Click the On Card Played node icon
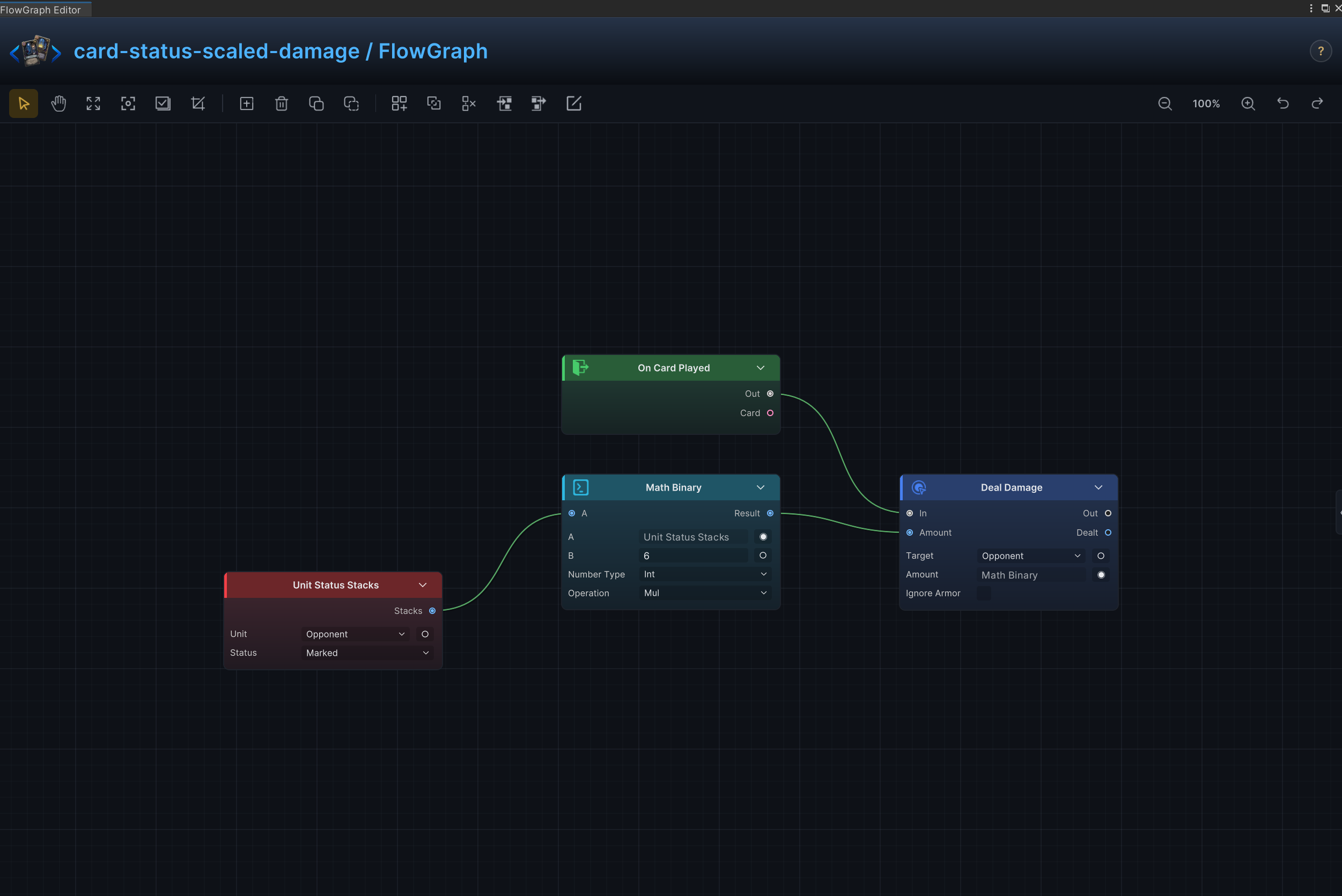This screenshot has width=1342, height=896. pos(580,367)
